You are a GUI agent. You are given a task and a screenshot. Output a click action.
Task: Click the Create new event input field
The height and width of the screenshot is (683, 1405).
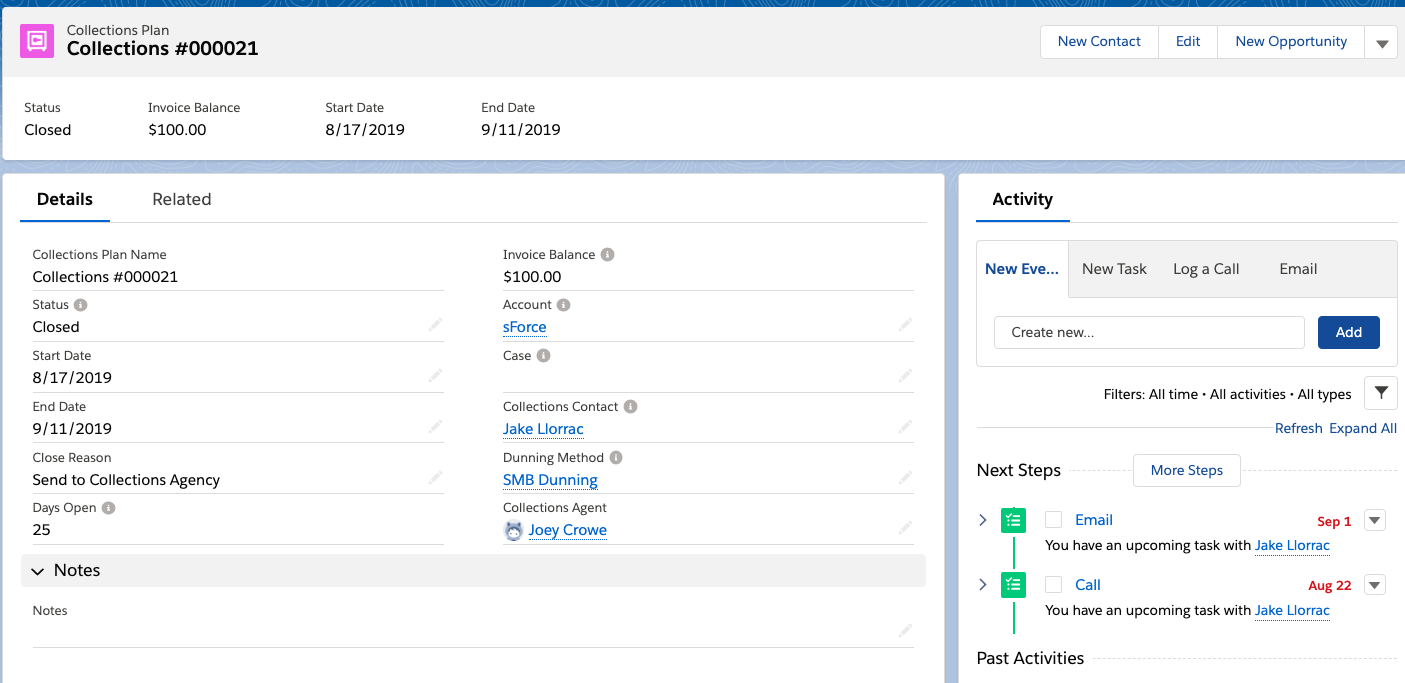click(x=1148, y=331)
